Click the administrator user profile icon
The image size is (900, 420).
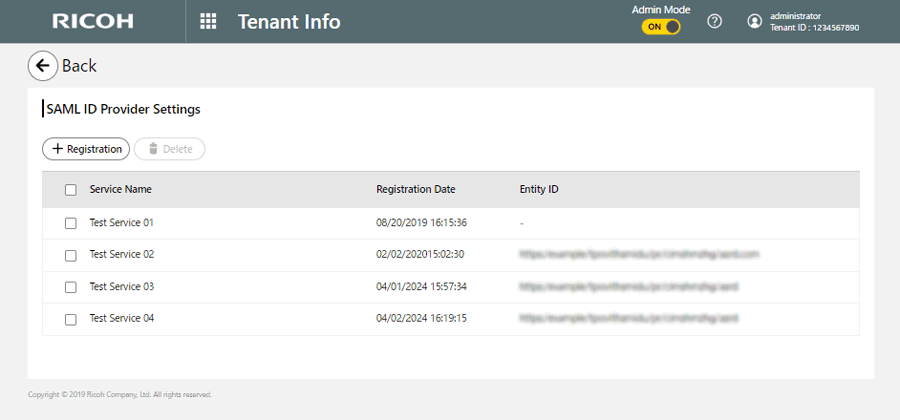[755, 22]
